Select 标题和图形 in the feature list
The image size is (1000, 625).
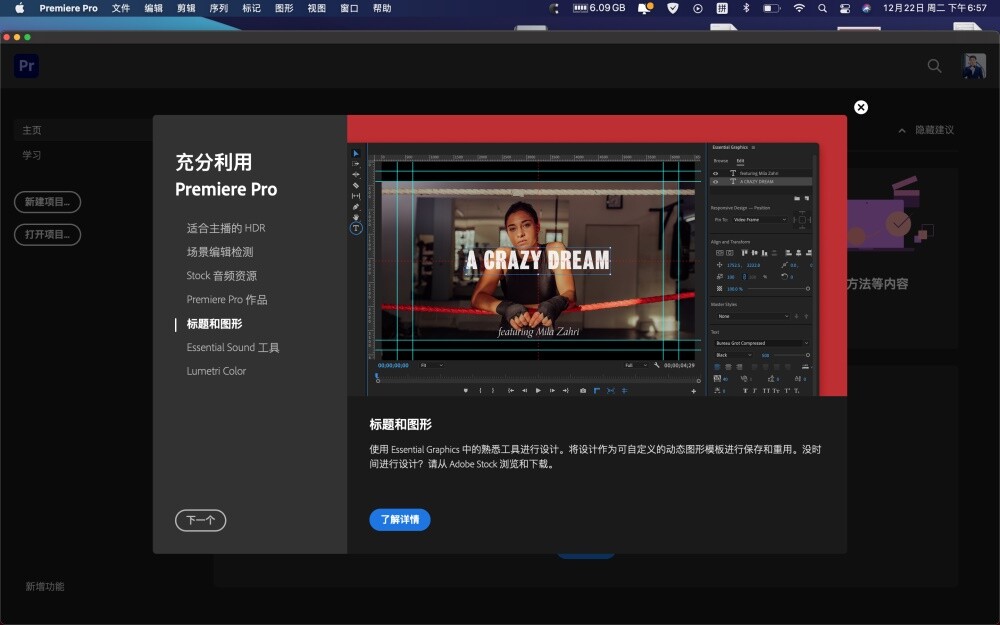(214, 323)
